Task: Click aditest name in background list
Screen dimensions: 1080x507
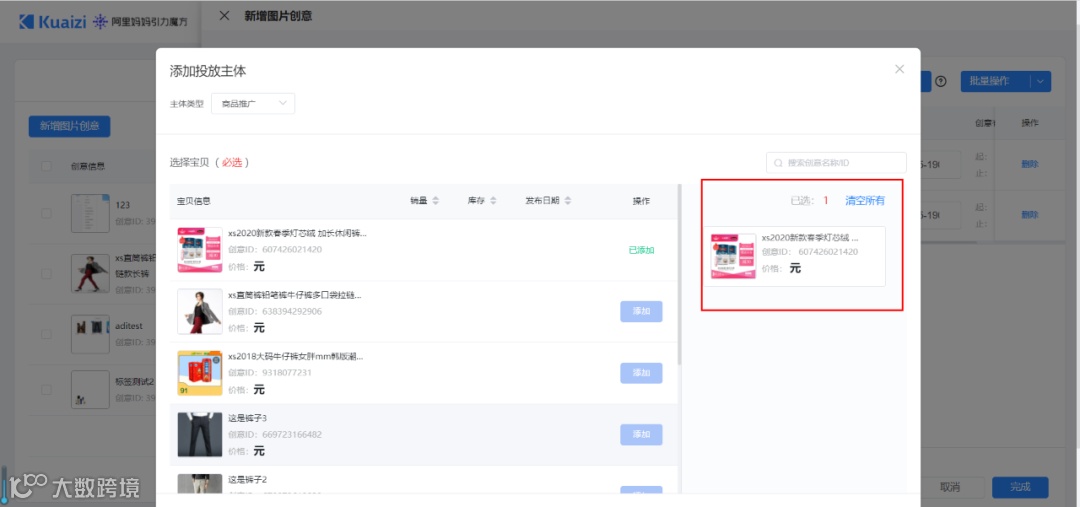Action: point(129,325)
